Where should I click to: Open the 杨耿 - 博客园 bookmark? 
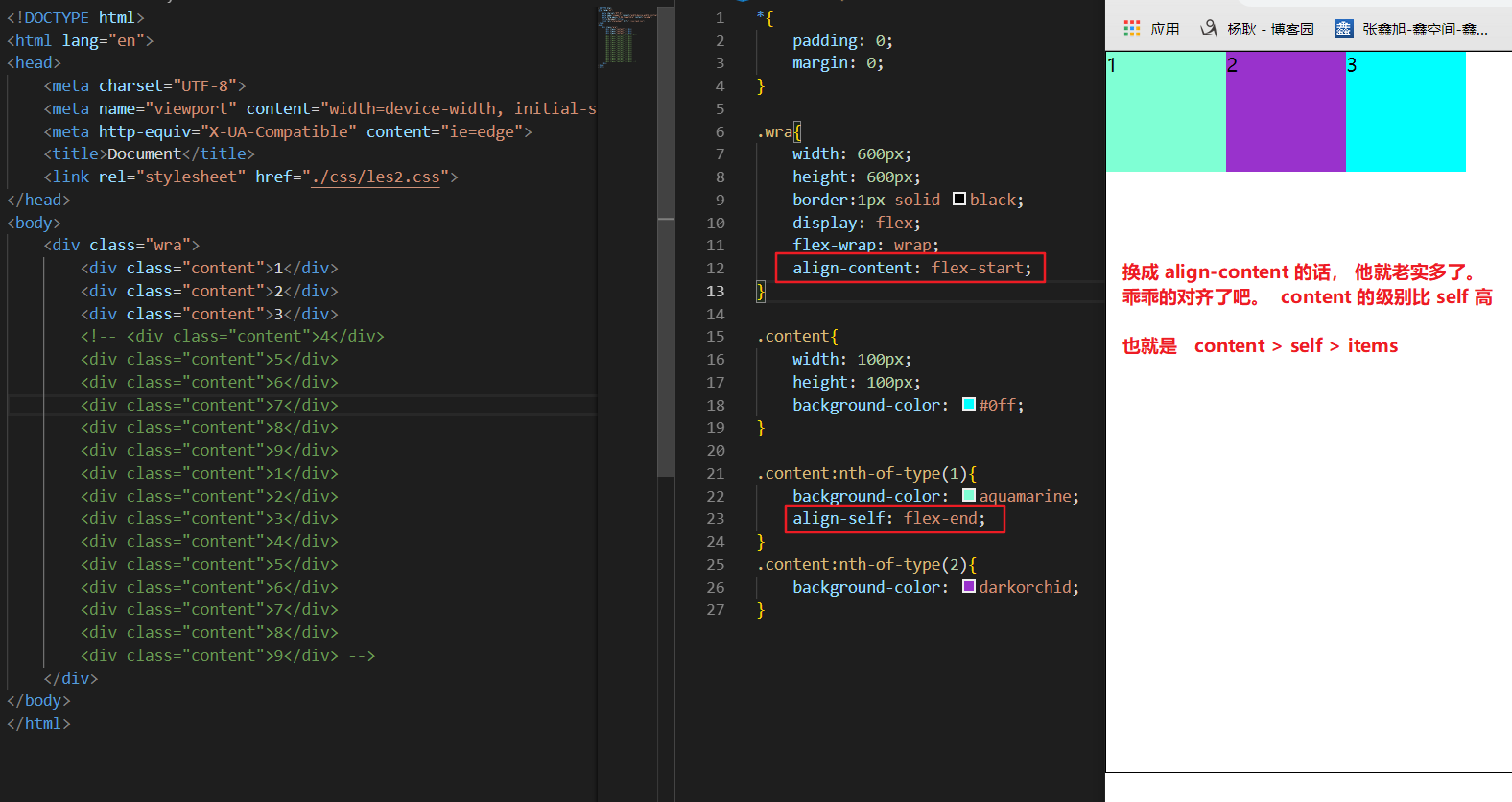[x=1270, y=30]
